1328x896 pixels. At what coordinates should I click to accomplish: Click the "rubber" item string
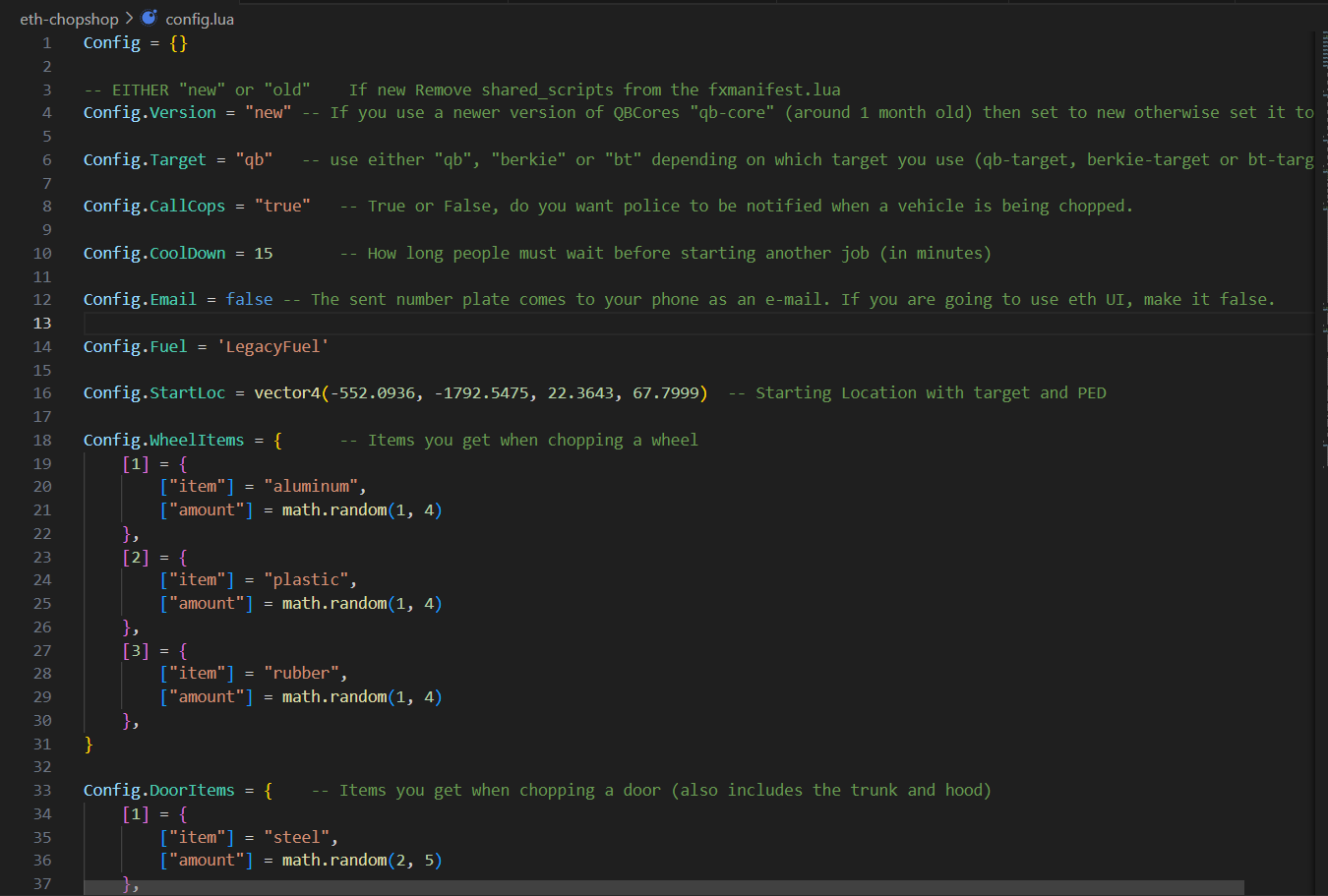point(301,674)
